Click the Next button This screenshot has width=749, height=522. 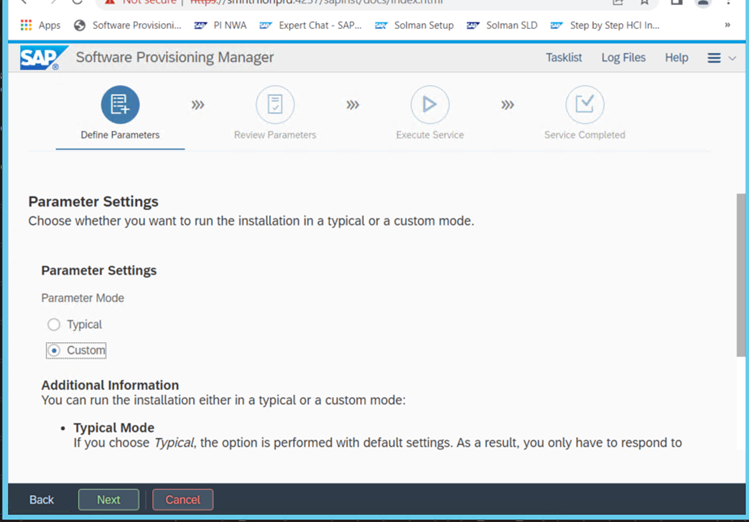[x=108, y=500]
